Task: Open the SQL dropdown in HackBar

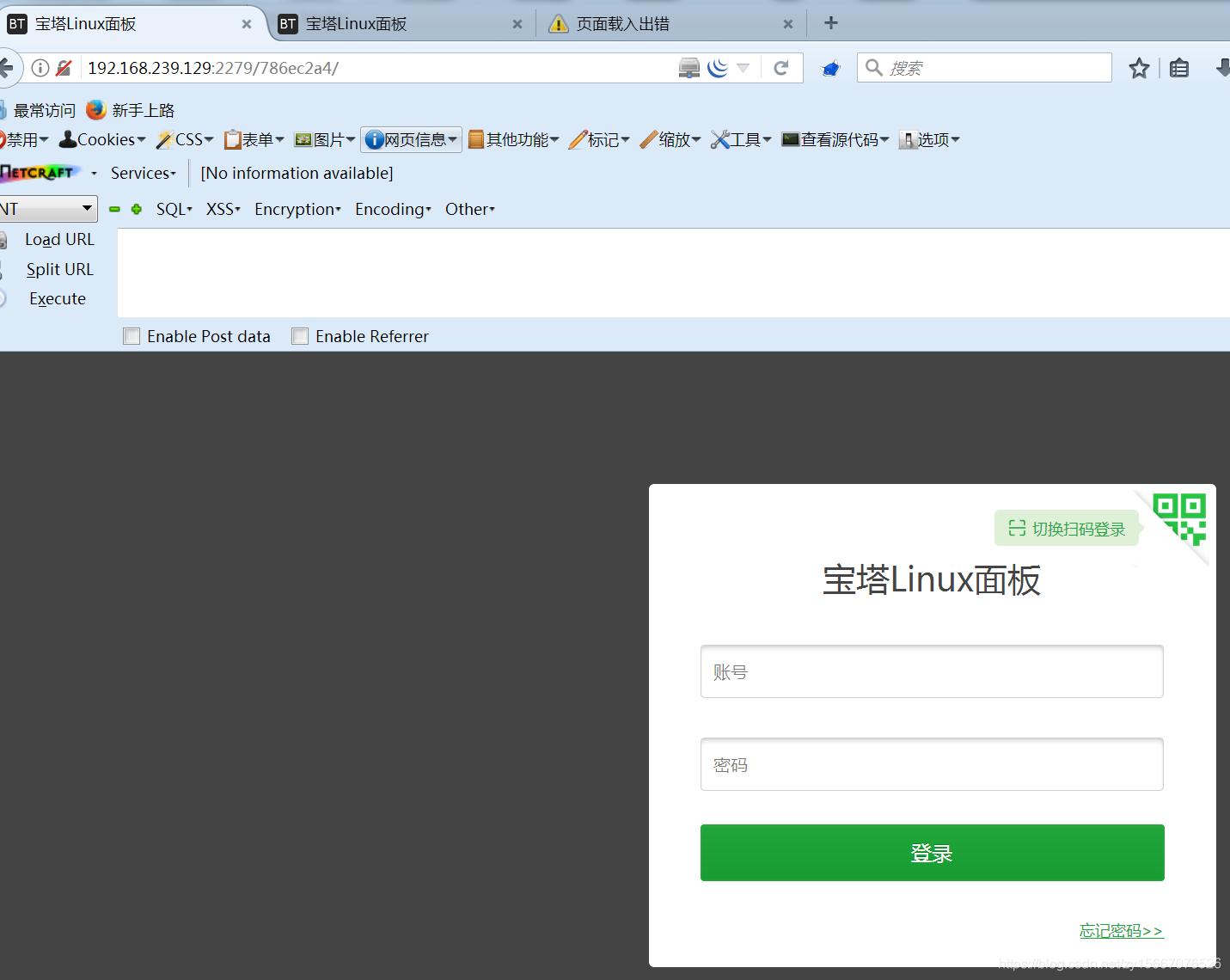Action: [174, 209]
